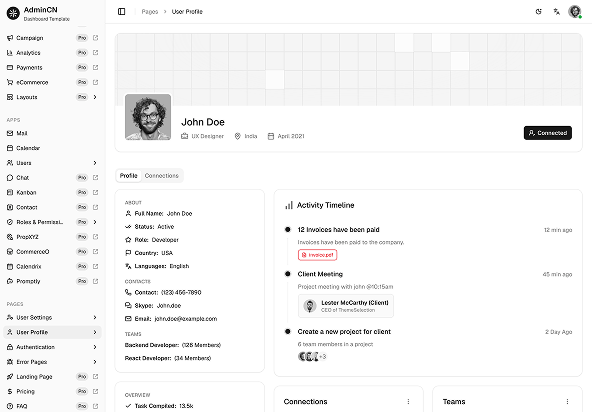Open Mail in the sidebar
This screenshot has height=412, width=592.
52,133
